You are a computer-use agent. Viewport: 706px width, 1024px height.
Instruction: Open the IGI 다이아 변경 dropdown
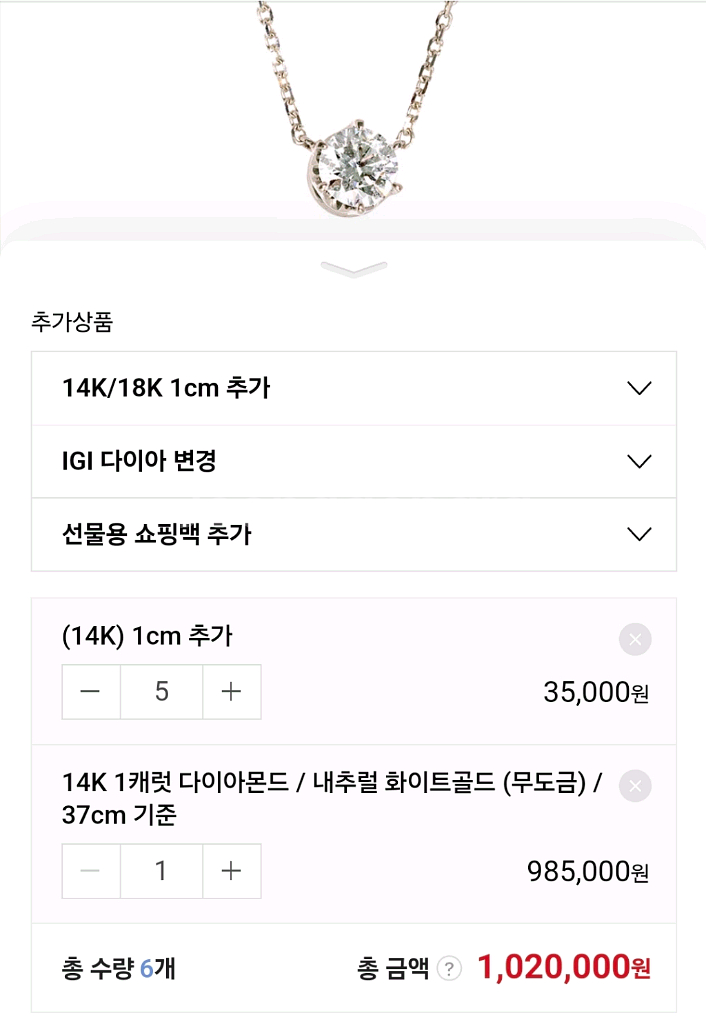point(353,461)
